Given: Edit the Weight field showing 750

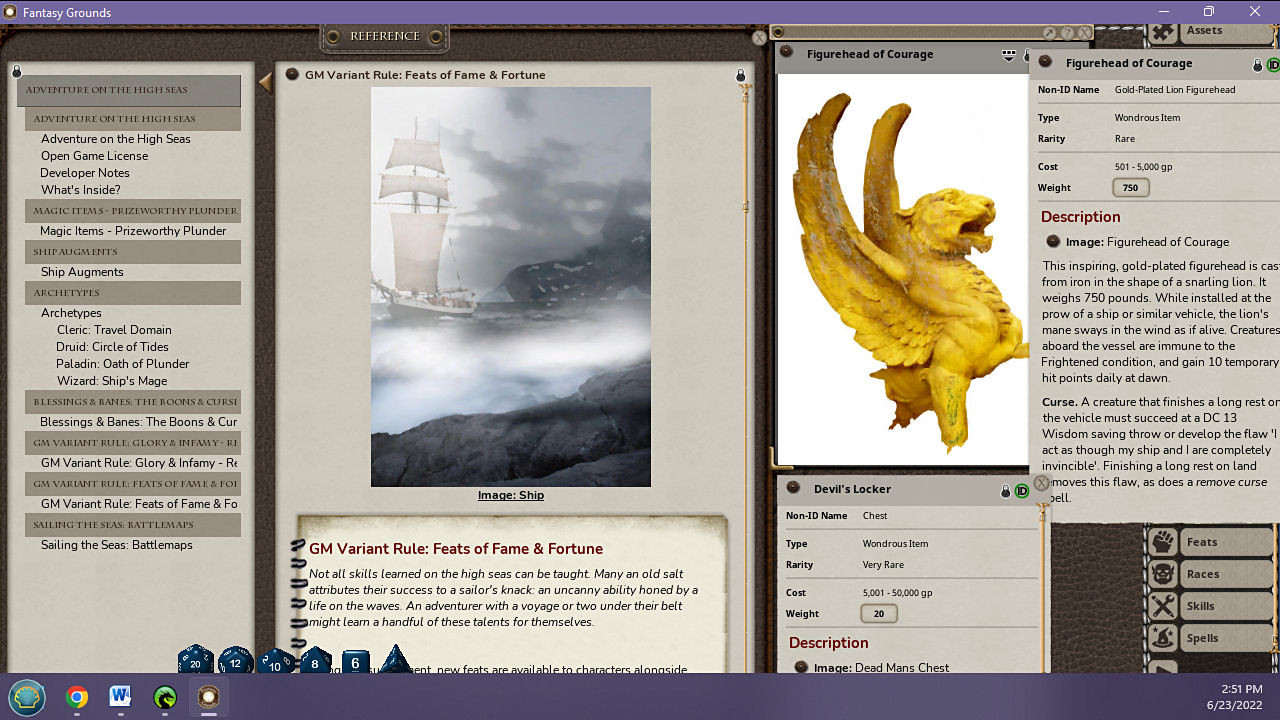Looking at the screenshot, I should coord(1130,187).
